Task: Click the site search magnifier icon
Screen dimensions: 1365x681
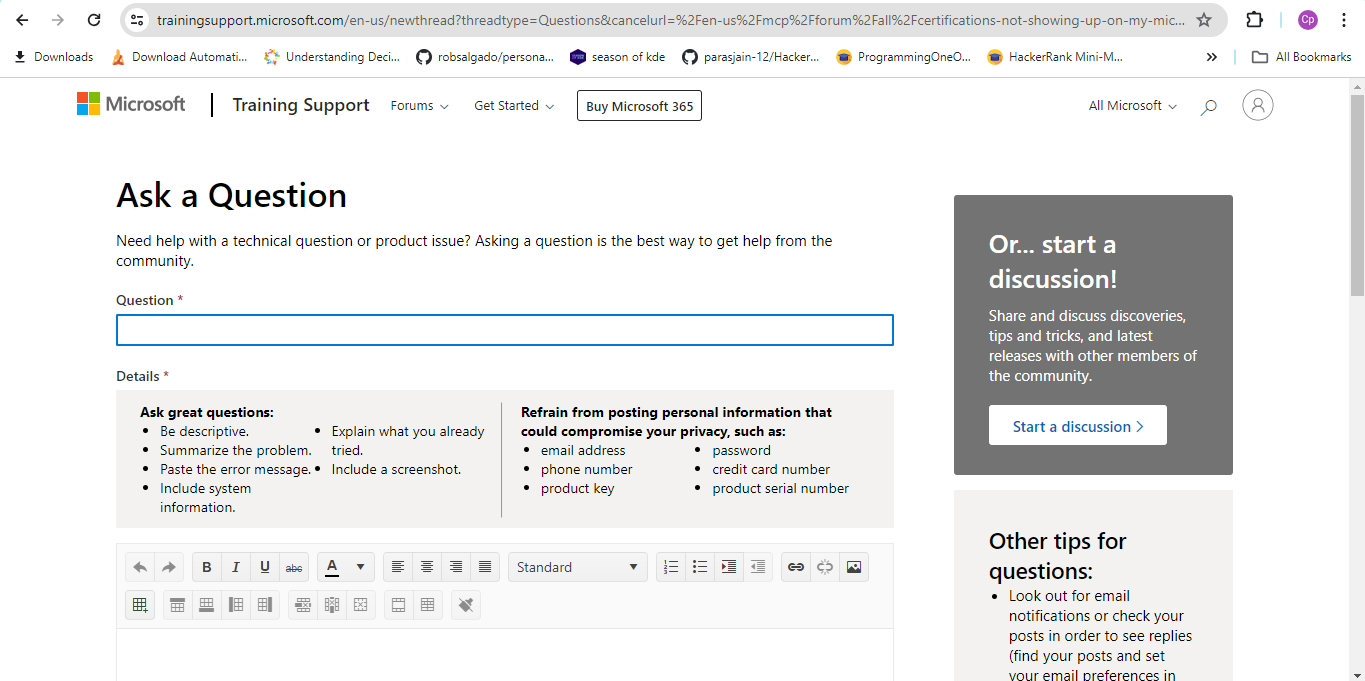Action: click(1208, 106)
